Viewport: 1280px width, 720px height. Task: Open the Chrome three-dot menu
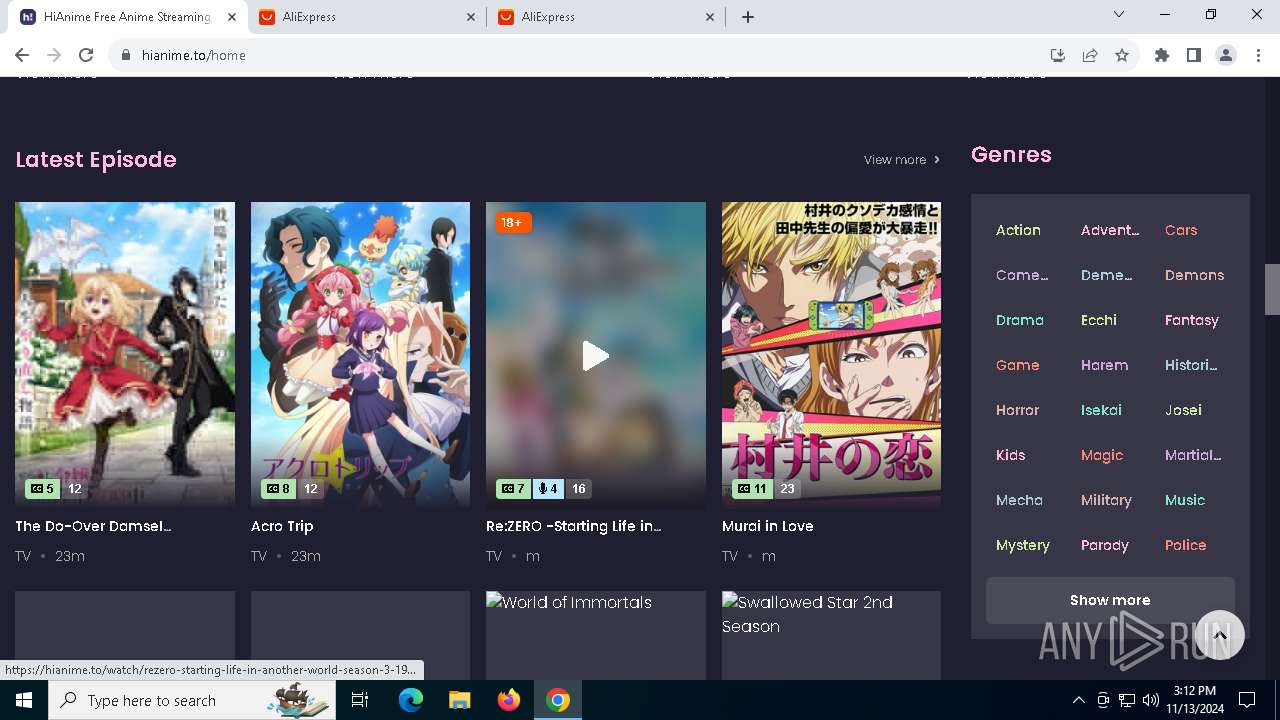click(x=1258, y=55)
